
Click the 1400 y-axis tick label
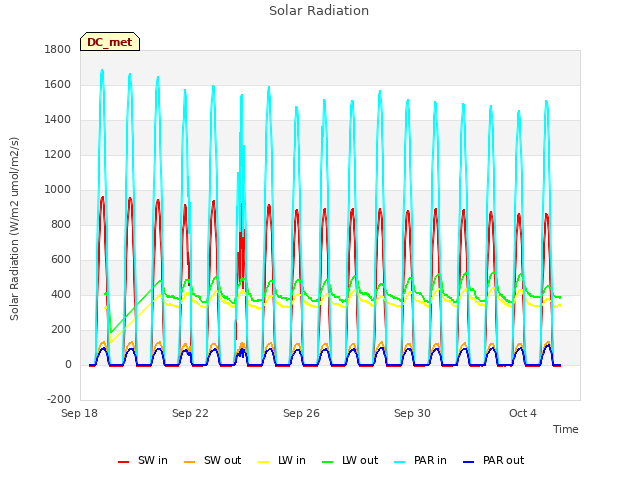coord(58,120)
